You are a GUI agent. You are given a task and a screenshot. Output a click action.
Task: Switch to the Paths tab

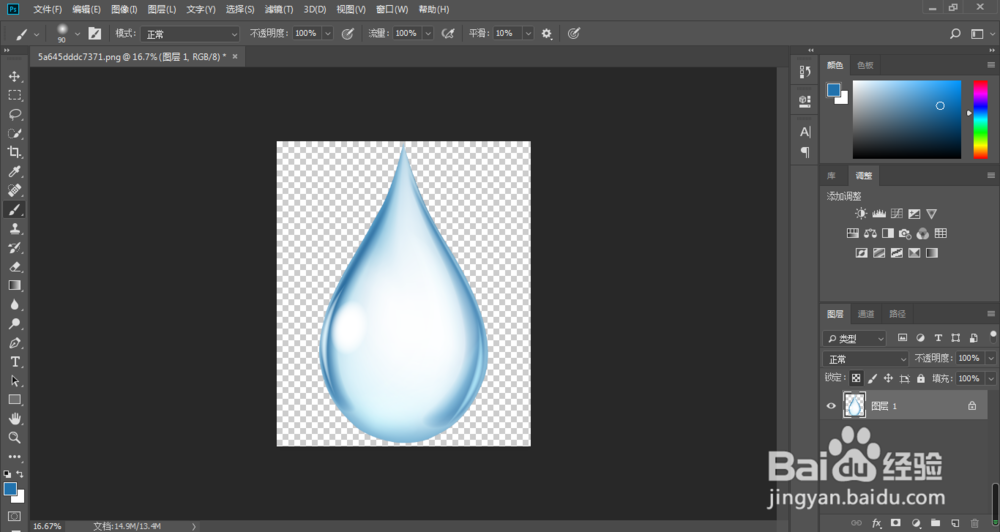[x=897, y=314]
